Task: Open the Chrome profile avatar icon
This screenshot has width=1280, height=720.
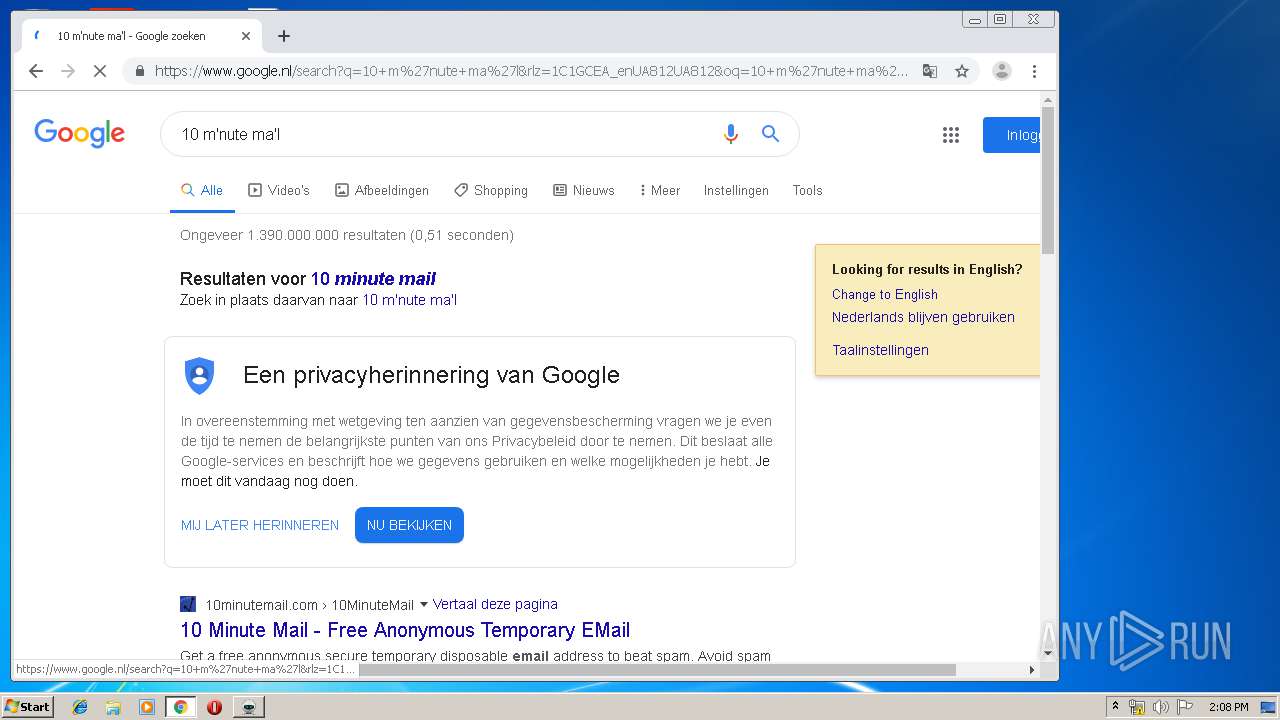Action: tap(1002, 71)
